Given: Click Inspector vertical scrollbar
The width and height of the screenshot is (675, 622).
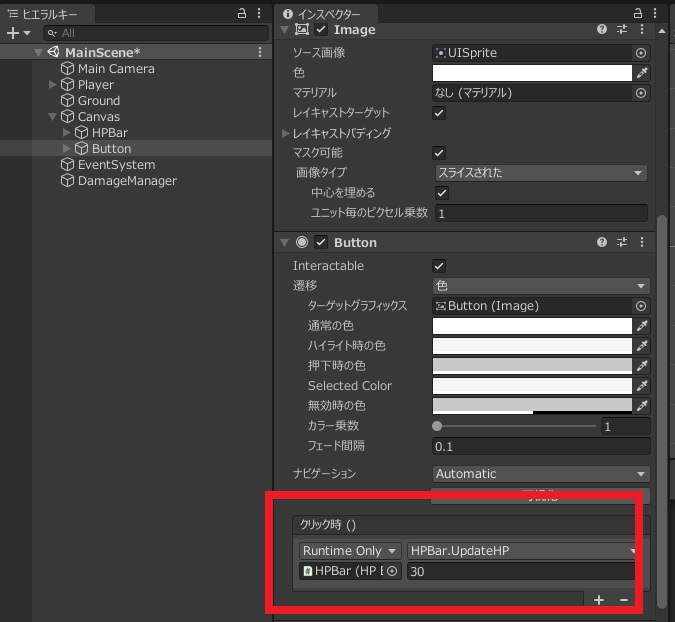Looking at the screenshot, I should coord(662,412).
